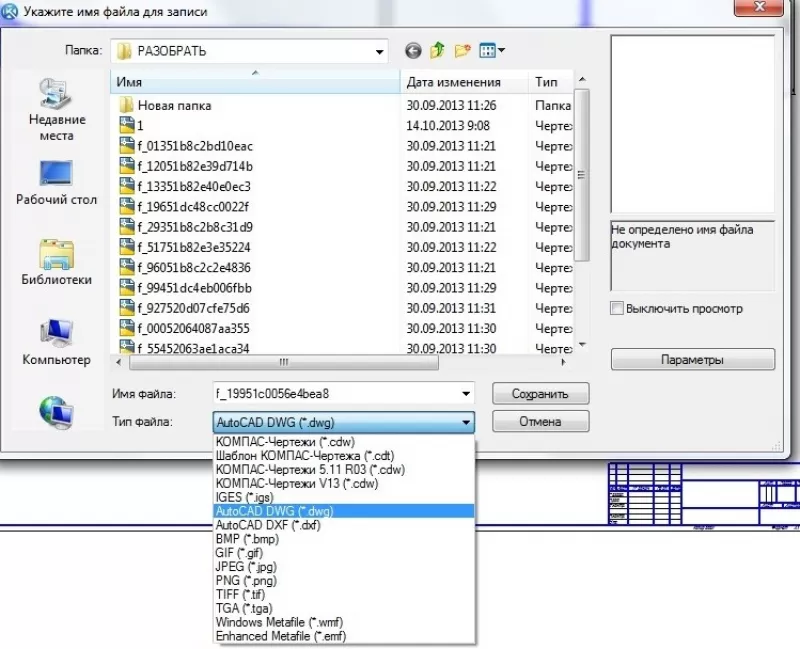Pick TGA (*.tga) format
This screenshot has height=649, width=800.
click(344, 608)
